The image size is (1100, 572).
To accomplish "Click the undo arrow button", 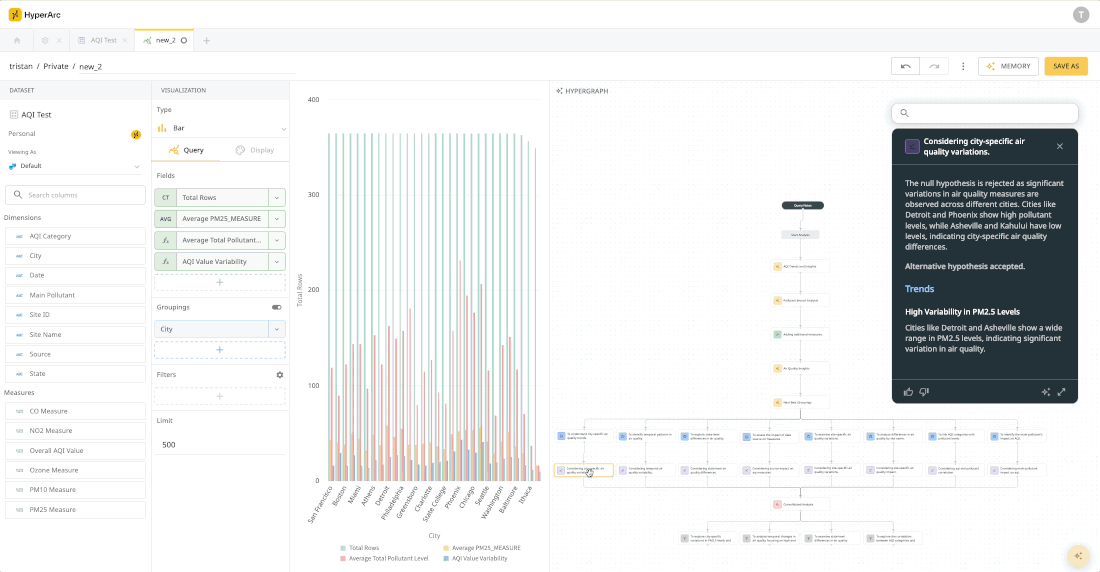I will pos(905,66).
